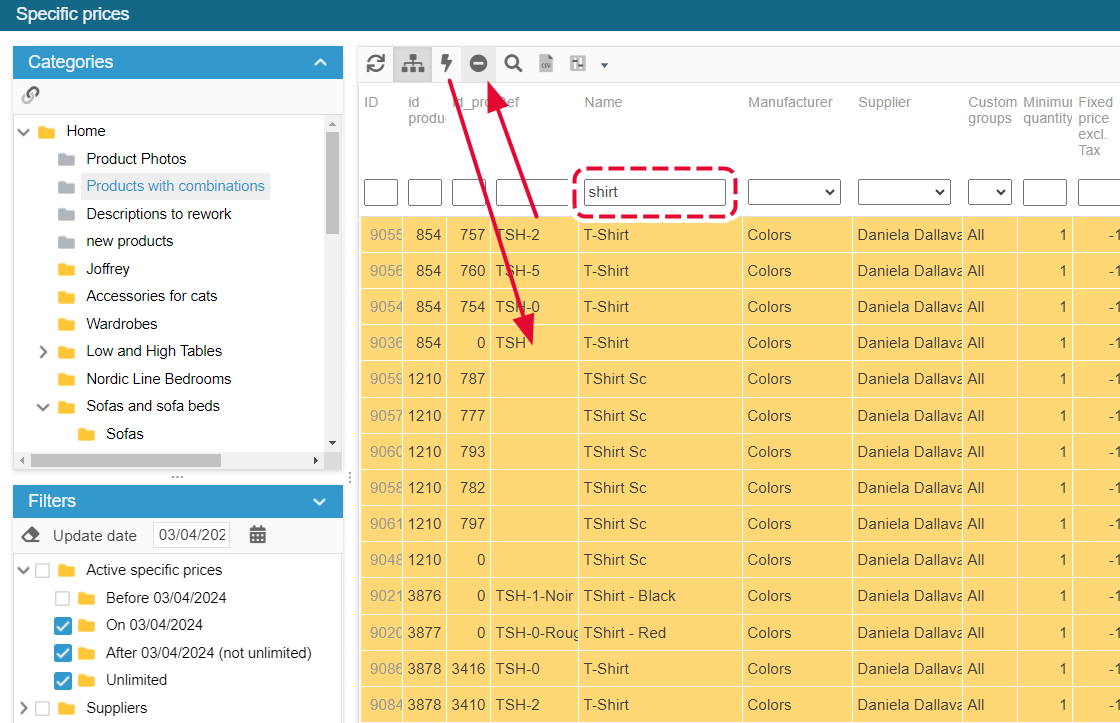Click the CSV export icon
Image resolution: width=1120 pixels, height=723 pixels.
[x=546, y=64]
